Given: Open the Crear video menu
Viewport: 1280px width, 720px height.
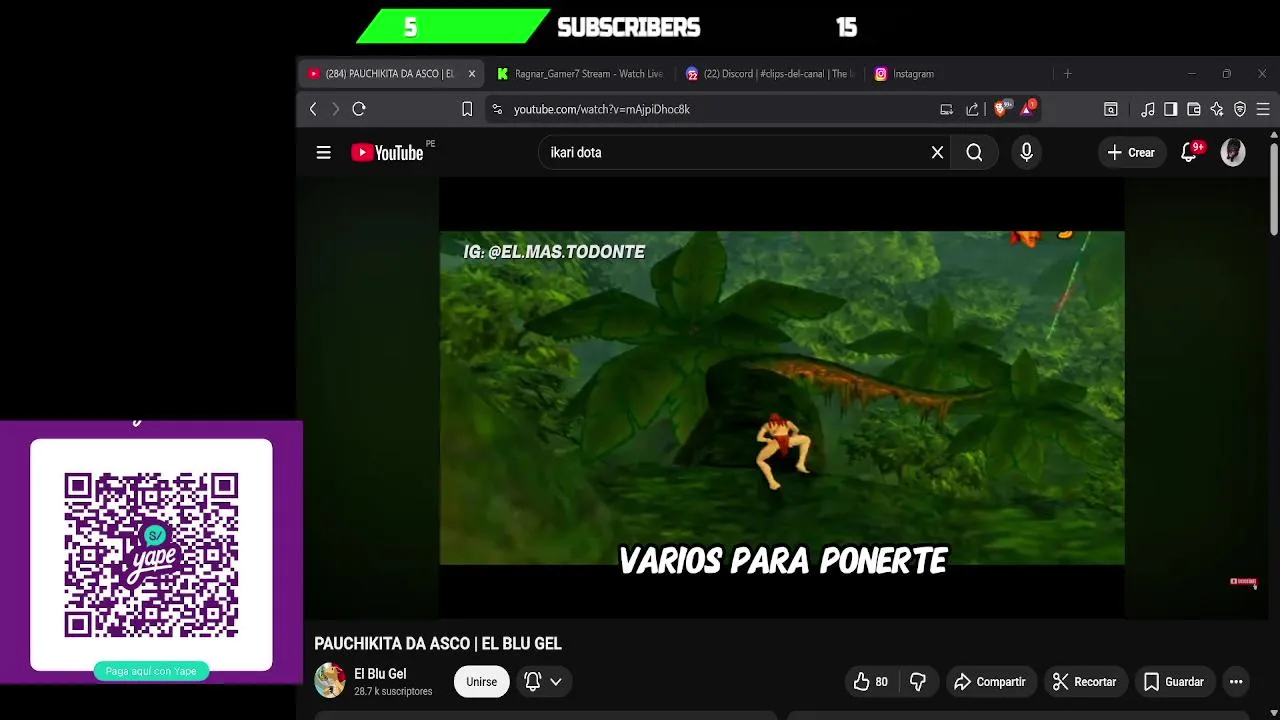Looking at the screenshot, I should tap(1131, 153).
